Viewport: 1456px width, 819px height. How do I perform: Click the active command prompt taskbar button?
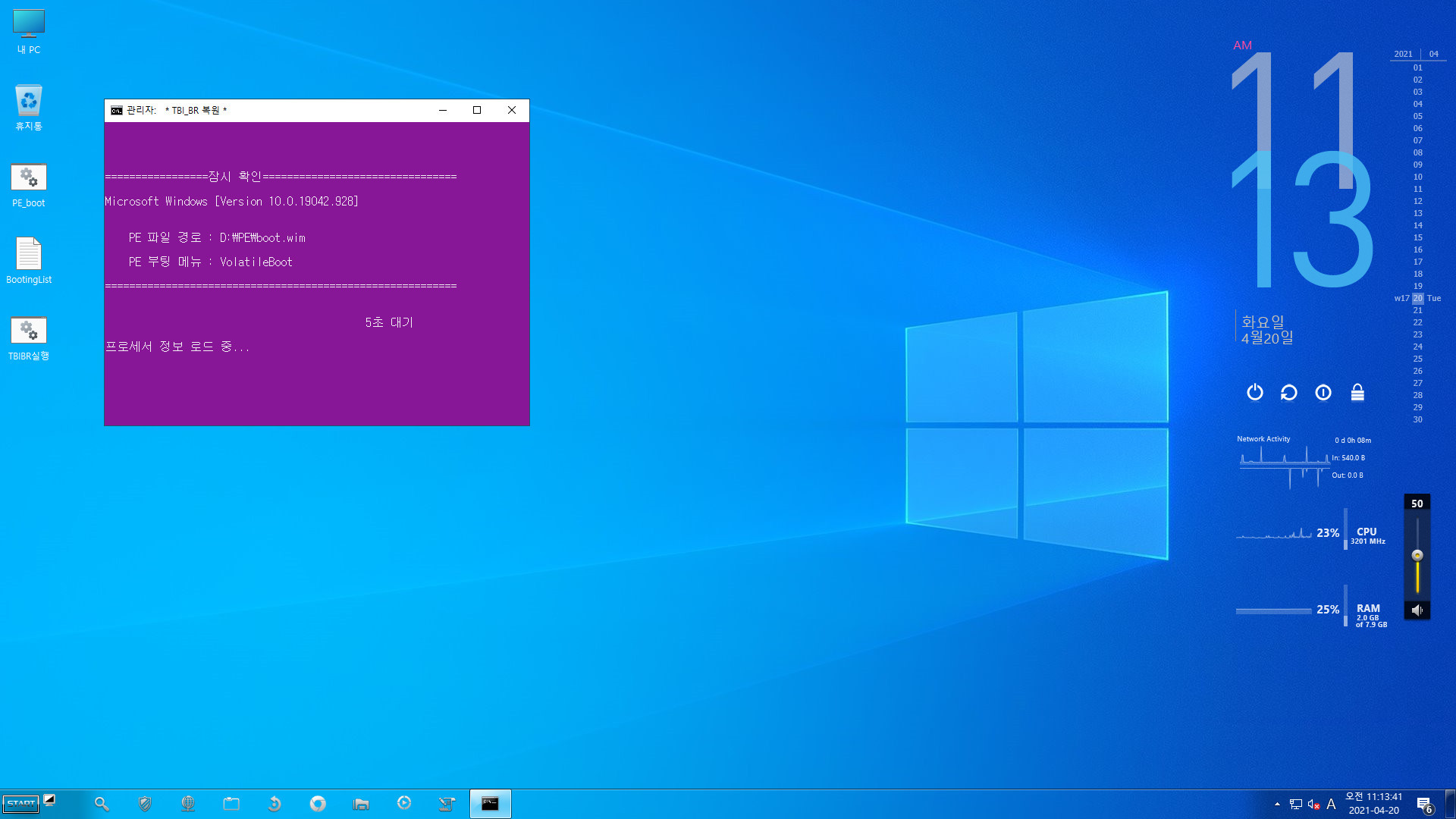coord(491,804)
